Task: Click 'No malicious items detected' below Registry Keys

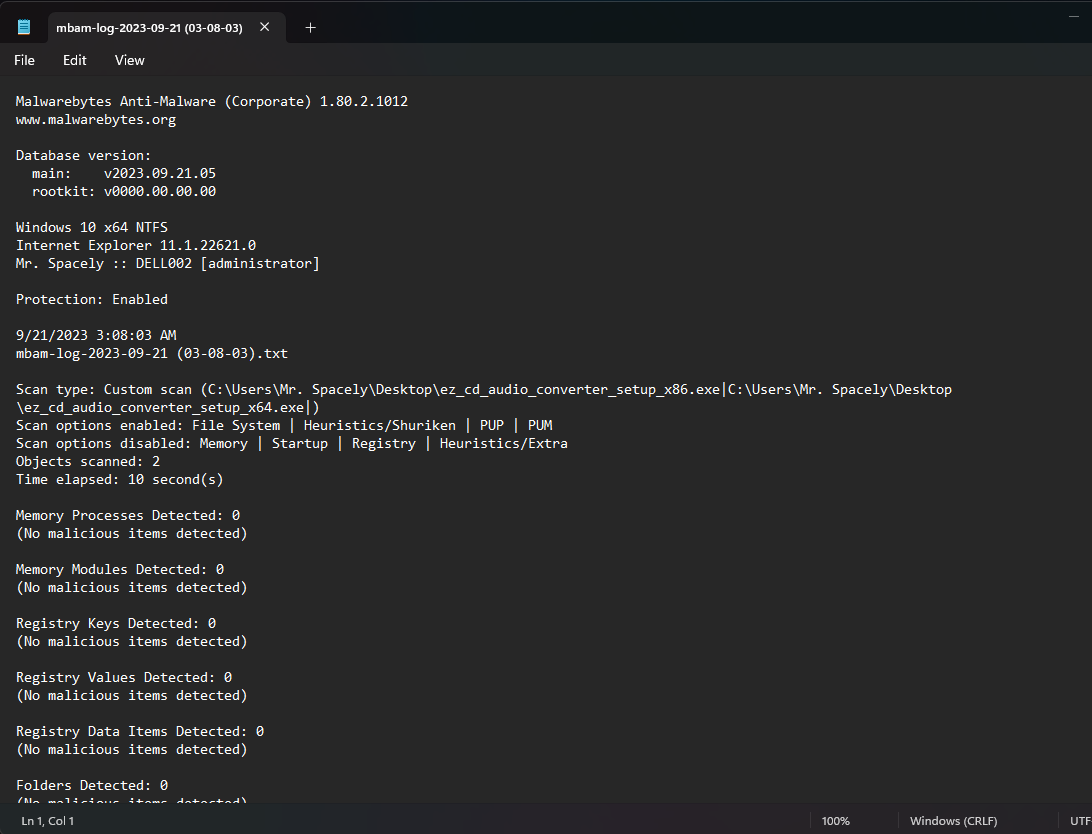Action: click(x=132, y=642)
